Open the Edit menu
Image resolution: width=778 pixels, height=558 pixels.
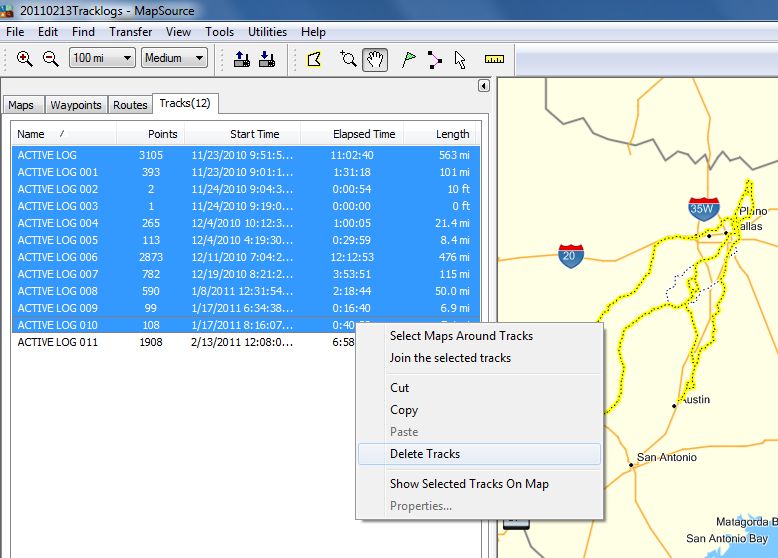(x=48, y=32)
